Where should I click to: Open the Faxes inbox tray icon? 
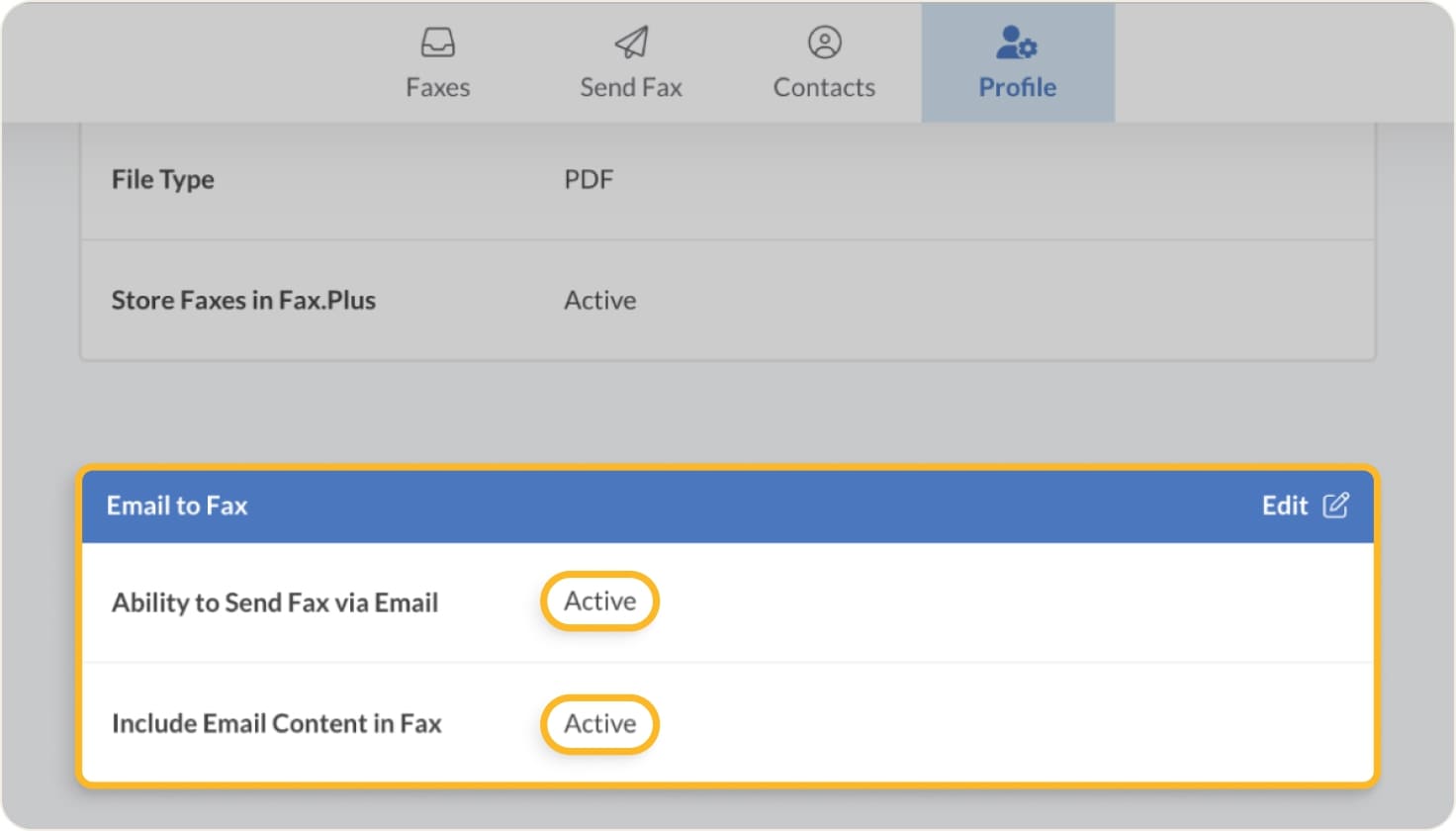[x=437, y=43]
